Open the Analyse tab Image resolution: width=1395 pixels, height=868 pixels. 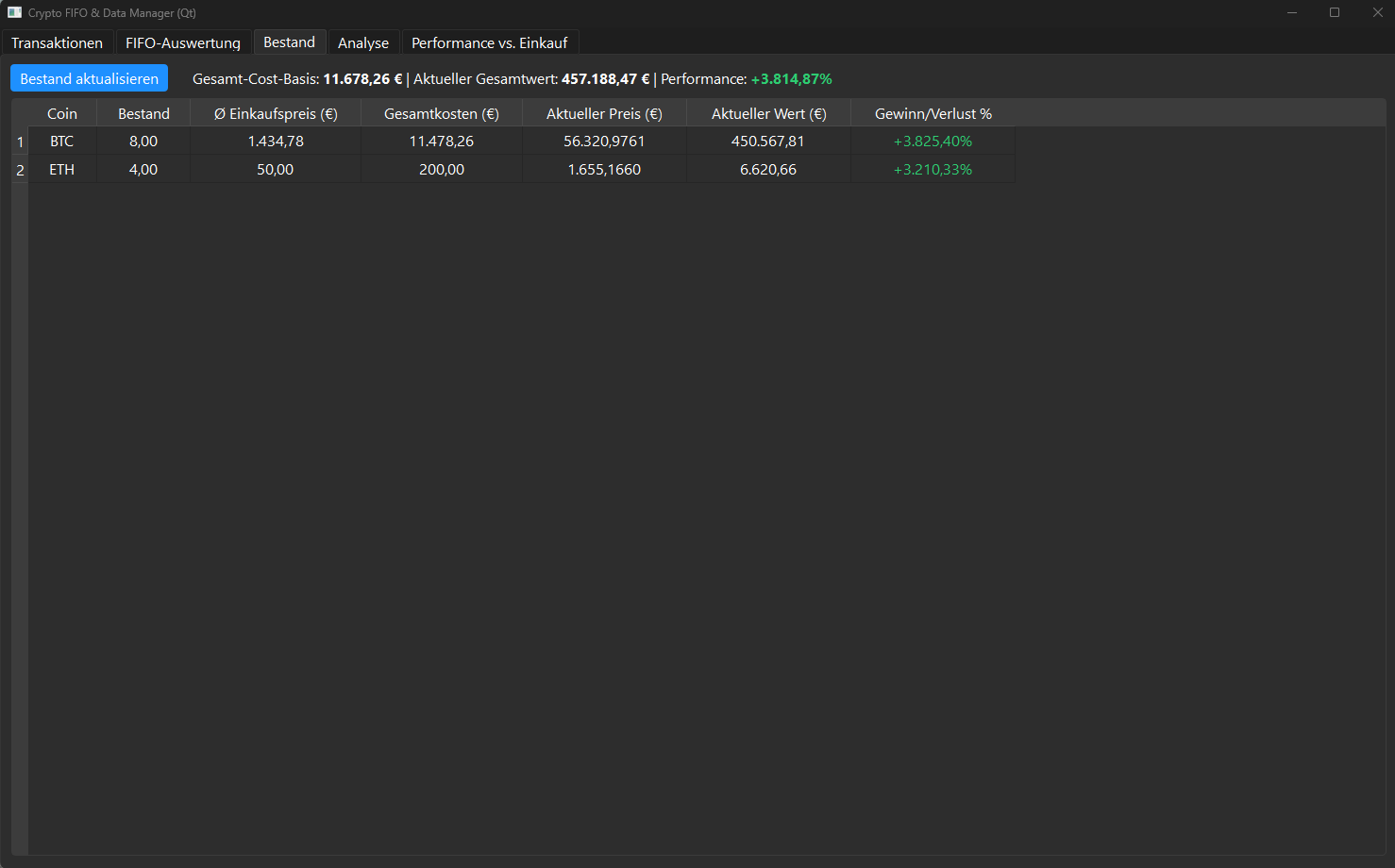363,42
